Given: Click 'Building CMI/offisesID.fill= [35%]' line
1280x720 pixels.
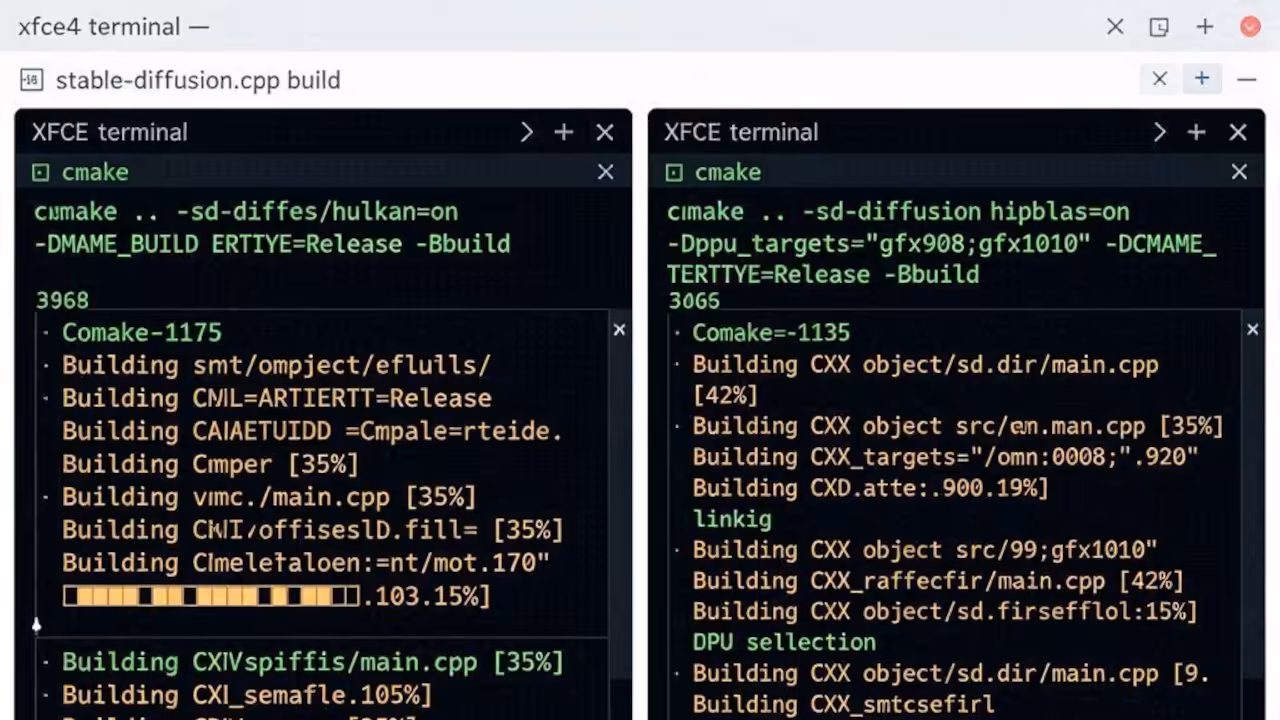Looking at the screenshot, I should (313, 530).
